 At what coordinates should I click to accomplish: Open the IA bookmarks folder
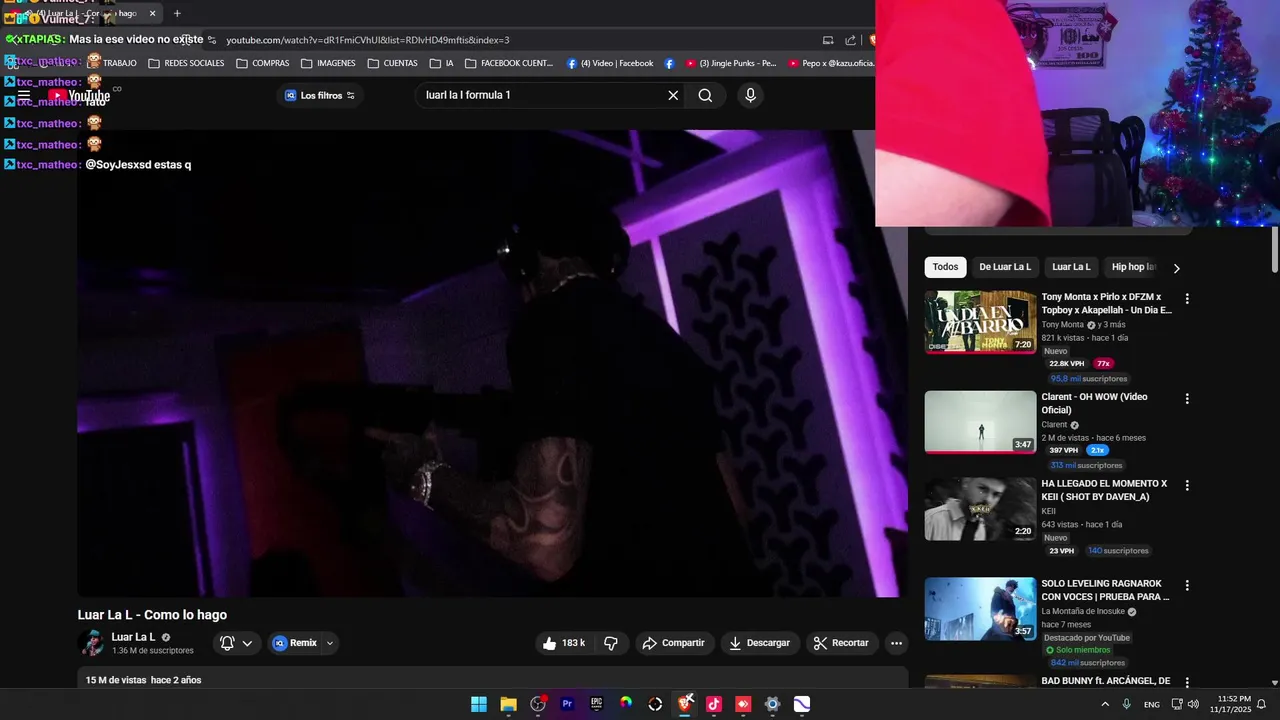[x=442, y=63]
